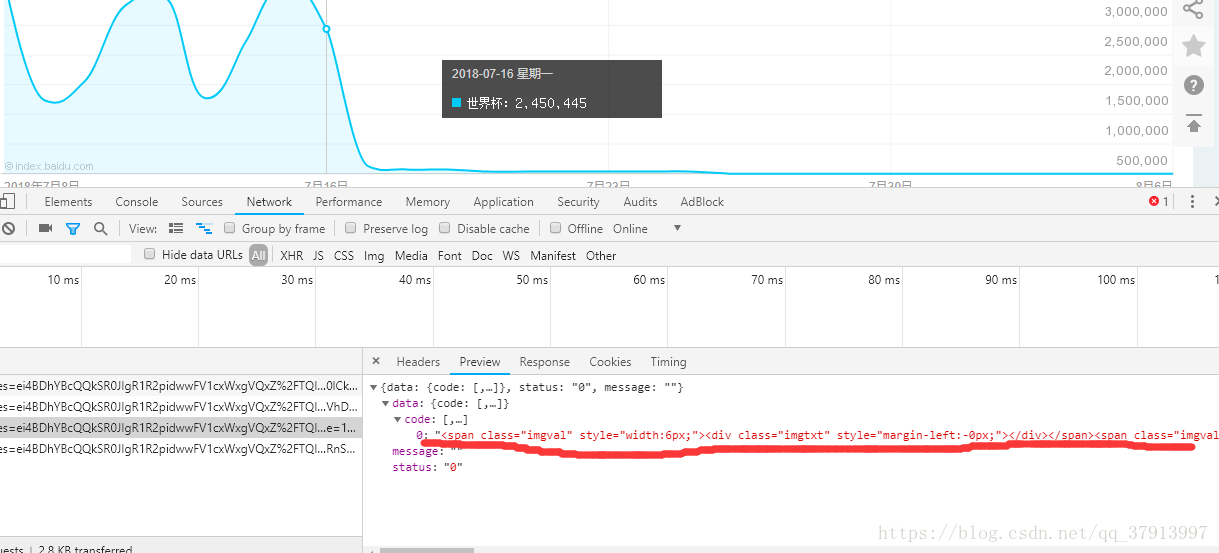Filter requests by Manifest type
The image size is (1219, 553).
click(x=553, y=256)
